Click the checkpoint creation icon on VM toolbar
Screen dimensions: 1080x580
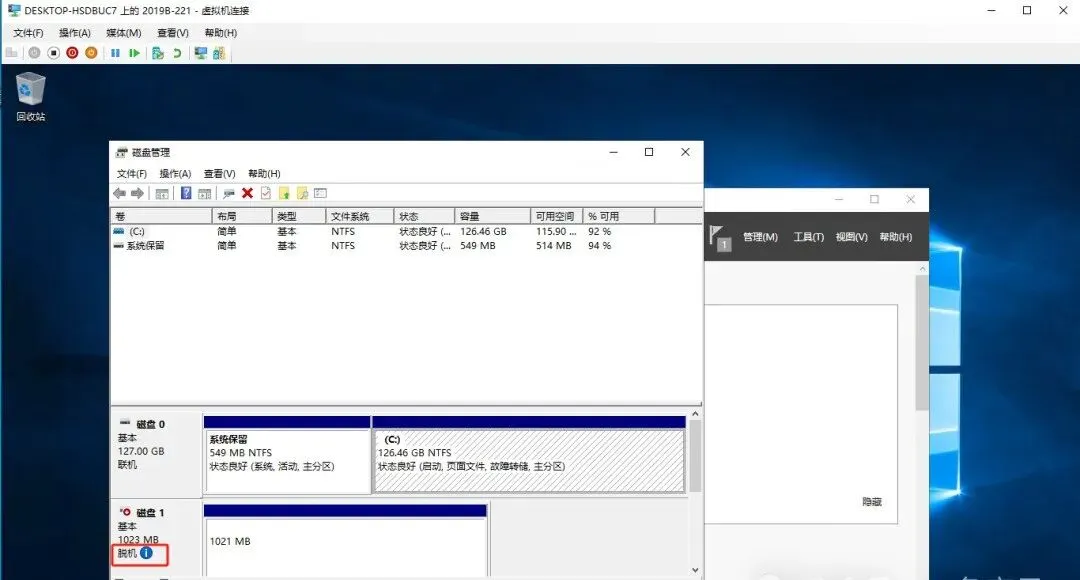coord(157,52)
